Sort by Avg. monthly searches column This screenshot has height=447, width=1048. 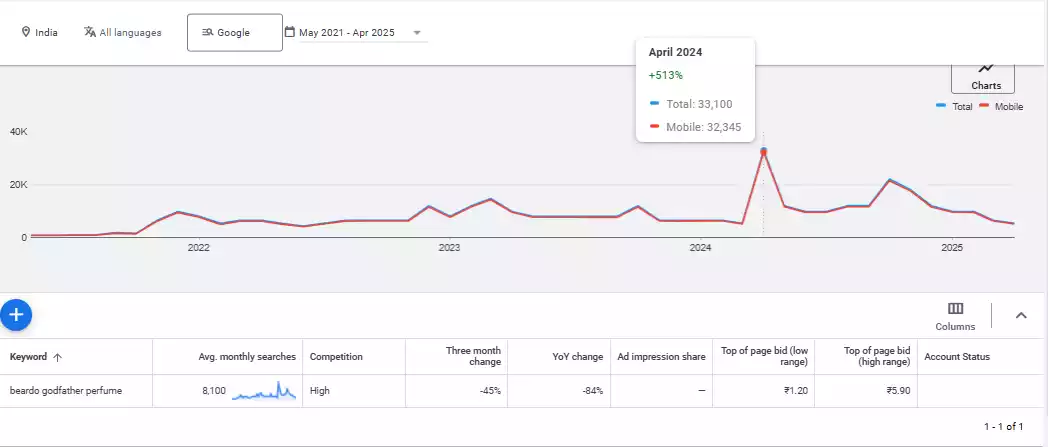coord(247,357)
